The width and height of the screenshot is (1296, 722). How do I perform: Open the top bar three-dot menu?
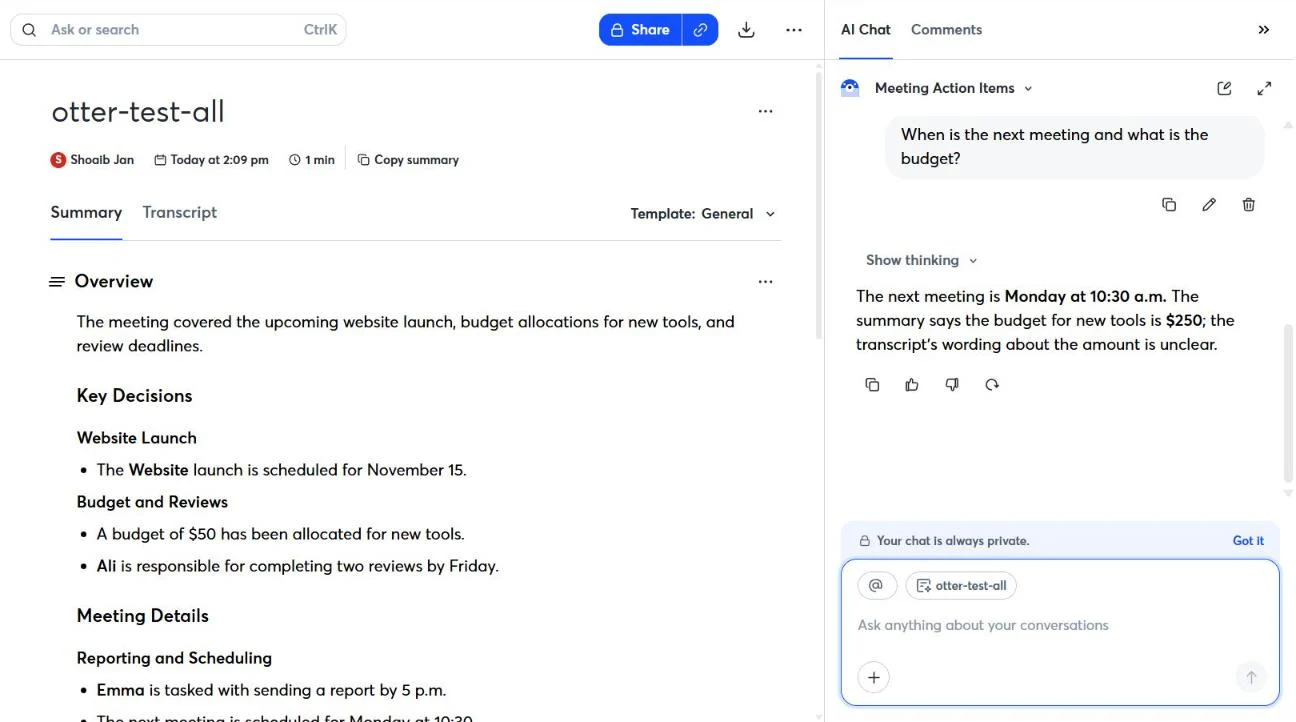(794, 30)
